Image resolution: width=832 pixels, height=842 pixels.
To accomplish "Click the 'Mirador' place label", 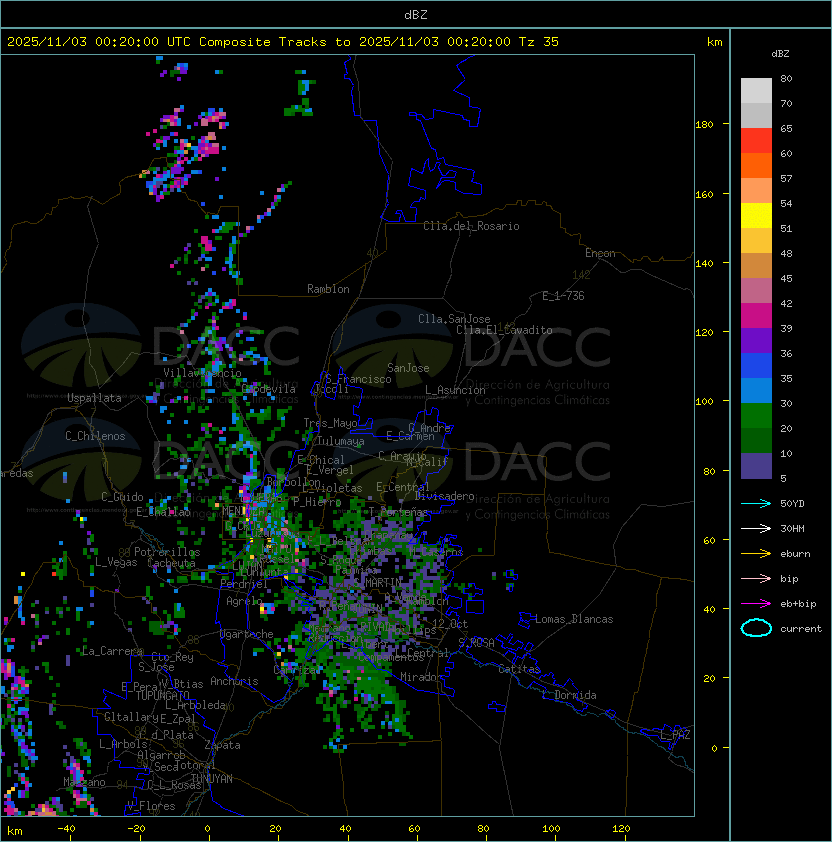I will 421,677.
